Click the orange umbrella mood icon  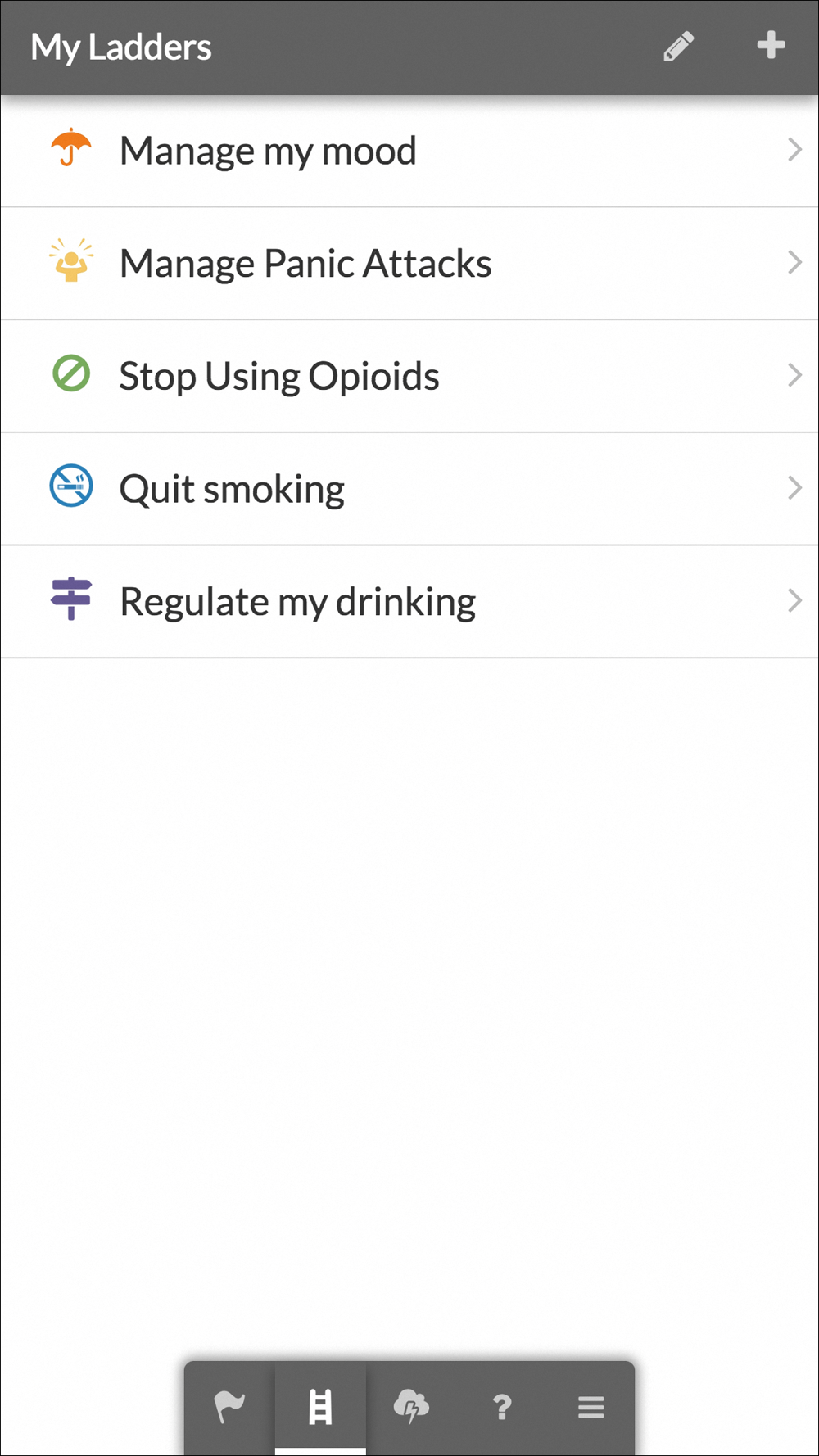coord(71,148)
